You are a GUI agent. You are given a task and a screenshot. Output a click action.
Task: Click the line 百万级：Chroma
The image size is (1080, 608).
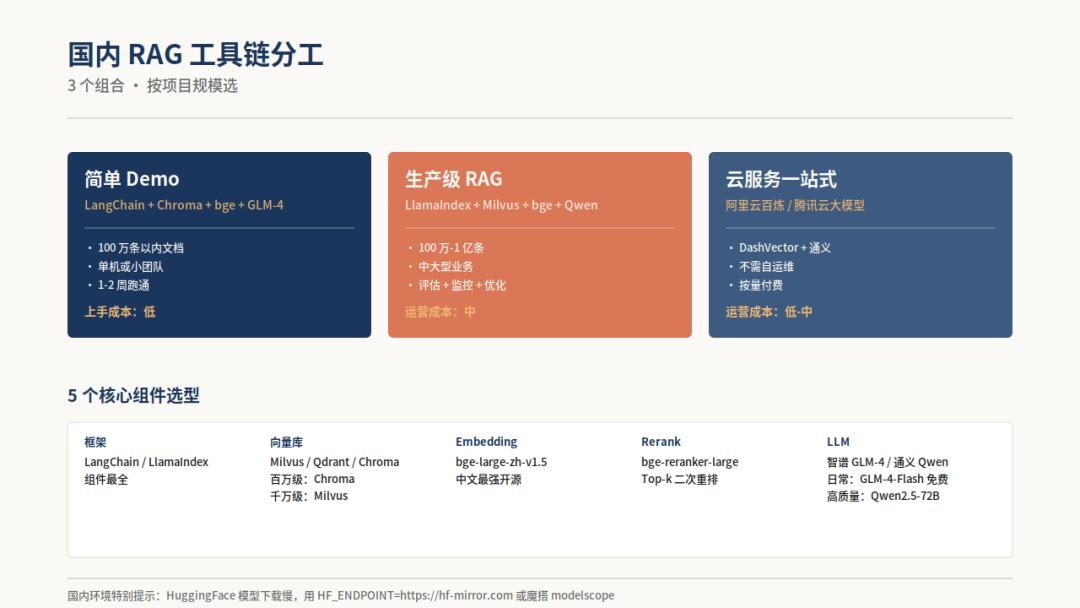pos(312,479)
